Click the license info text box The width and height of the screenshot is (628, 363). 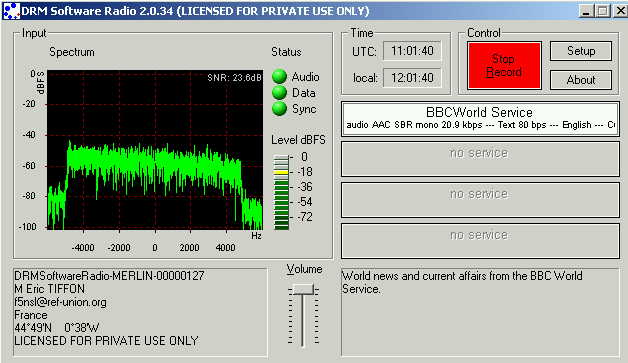[x=140, y=312]
